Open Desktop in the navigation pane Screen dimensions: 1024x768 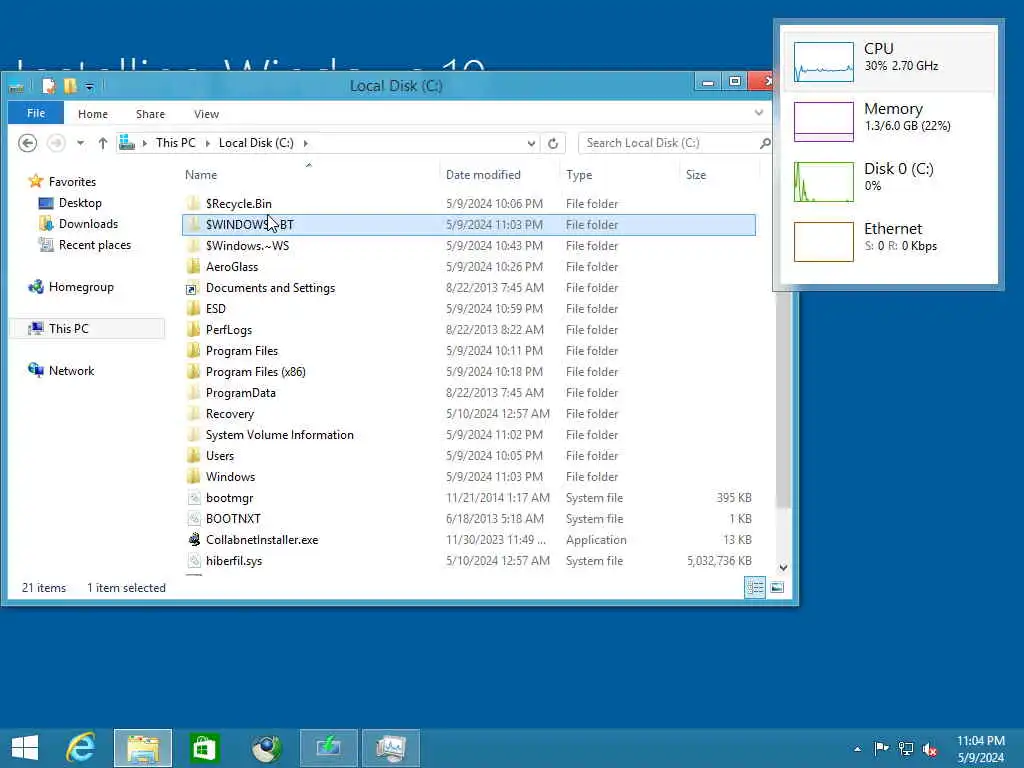80,202
